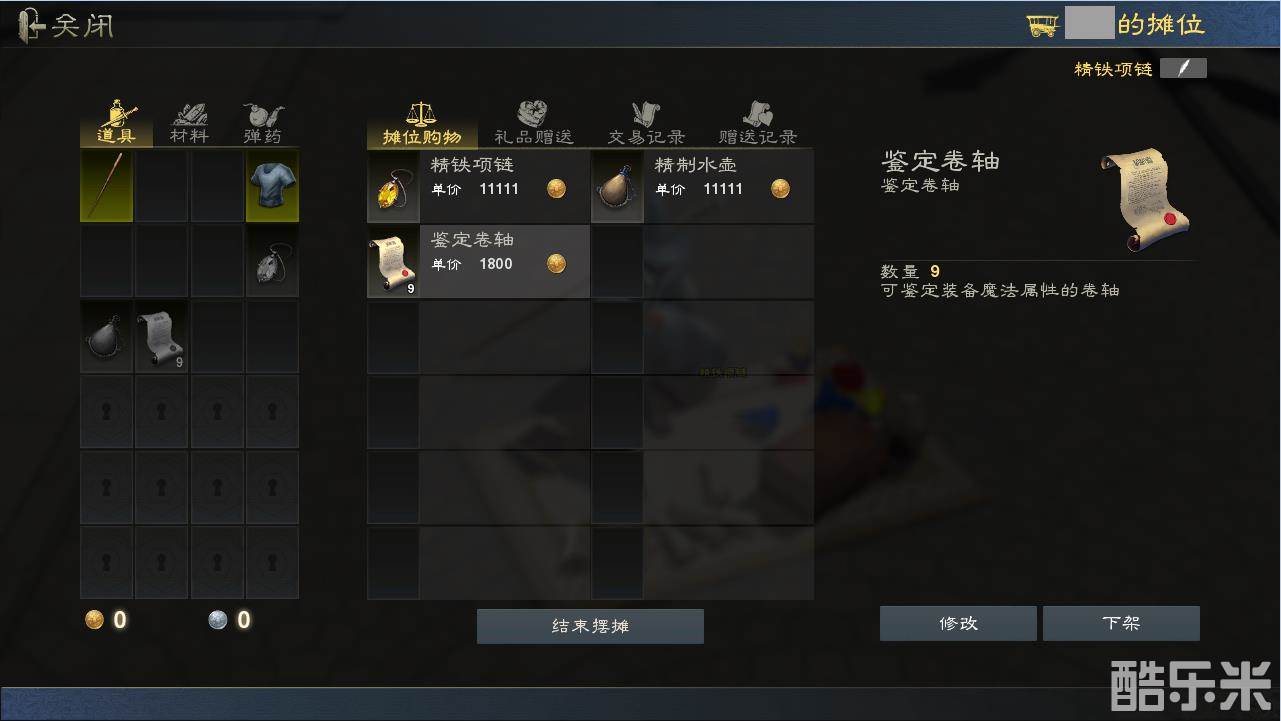Click the 精铁项链 necklace stall listing

[x=479, y=186]
